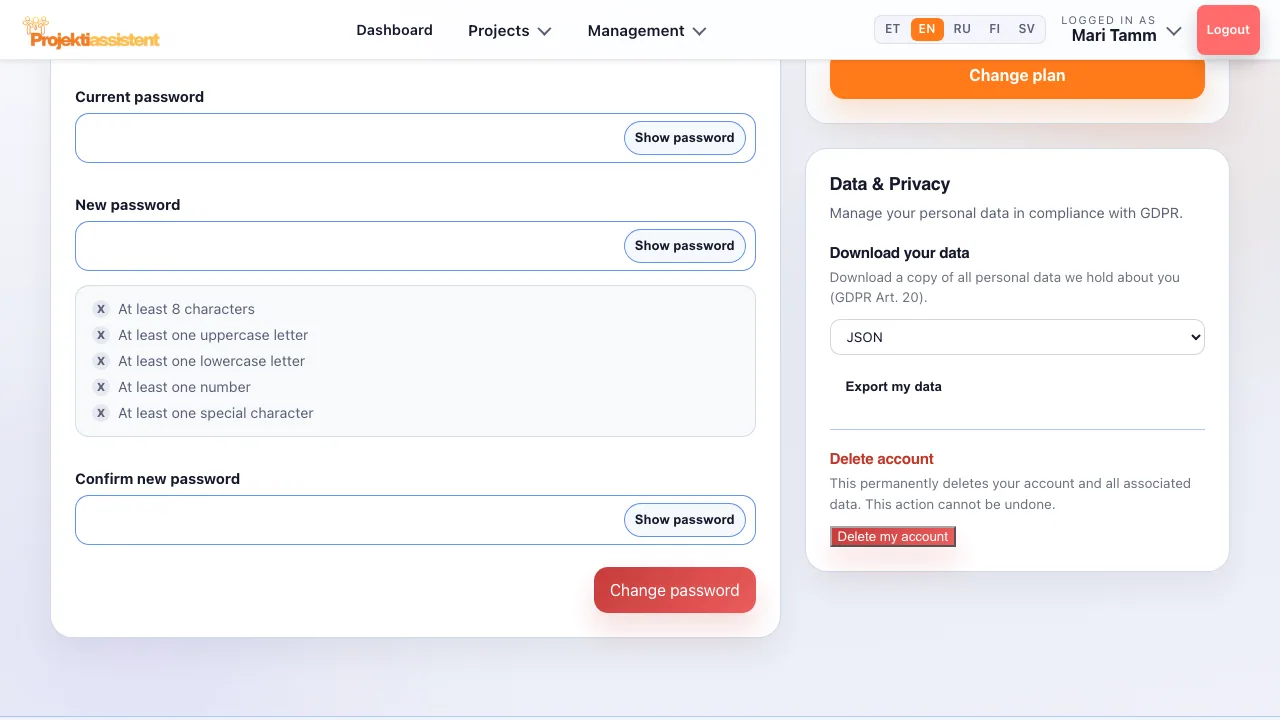
Task: Click the Projektiassistent logo
Action: tap(91, 32)
